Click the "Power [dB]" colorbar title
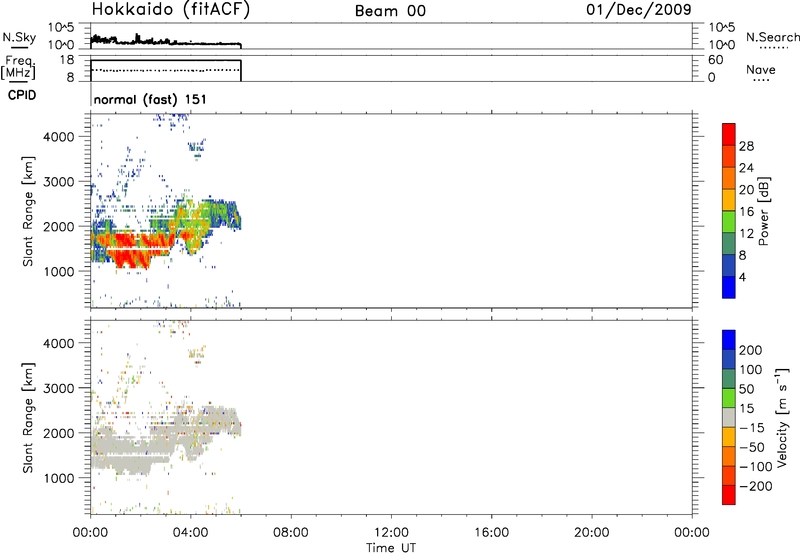800x554 pixels. [x=764, y=211]
